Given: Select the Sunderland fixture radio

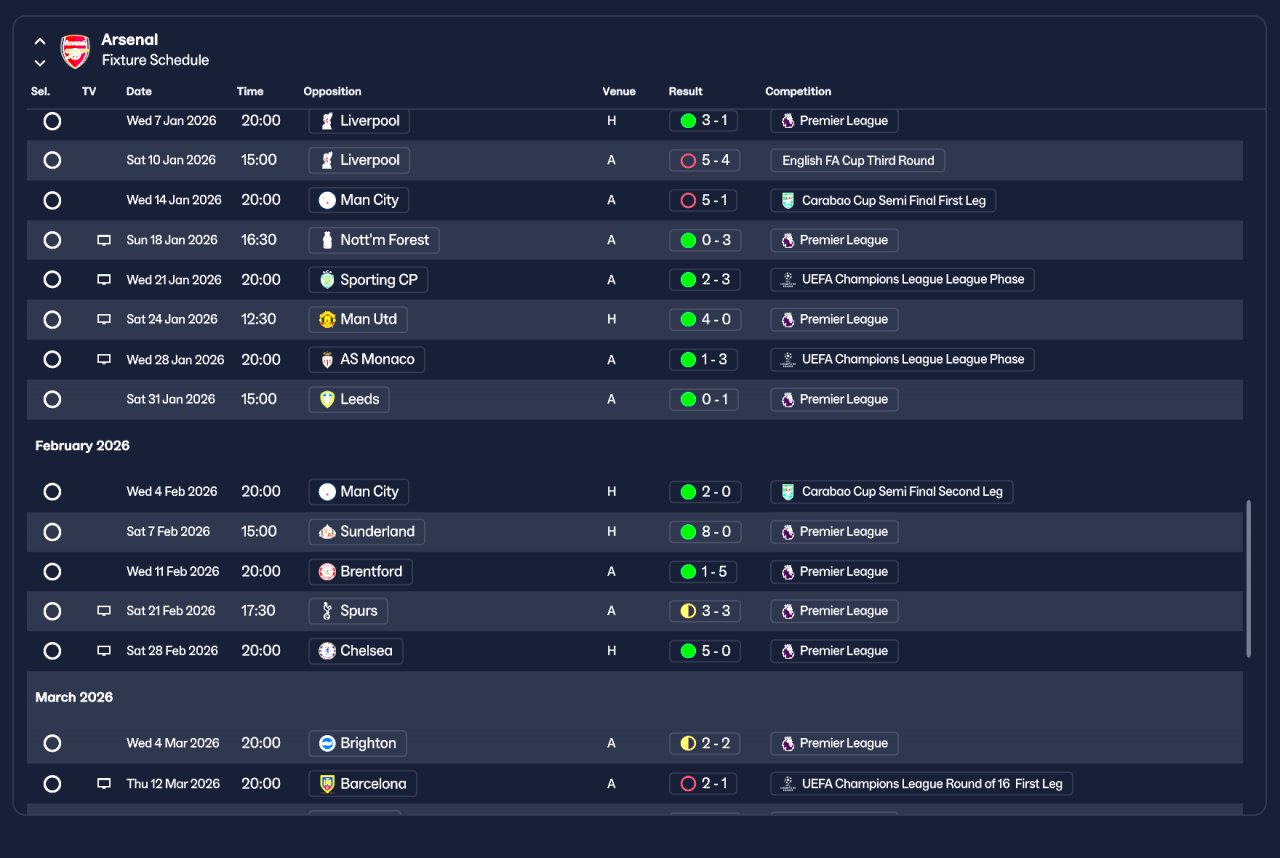Looking at the screenshot, I should click(x=52, y=532).
